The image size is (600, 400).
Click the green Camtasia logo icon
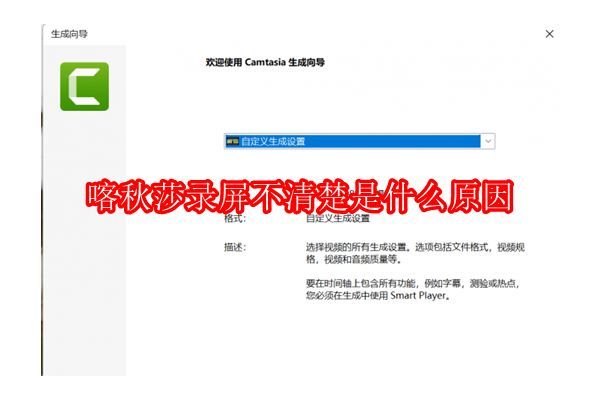(x=85, y=87)
